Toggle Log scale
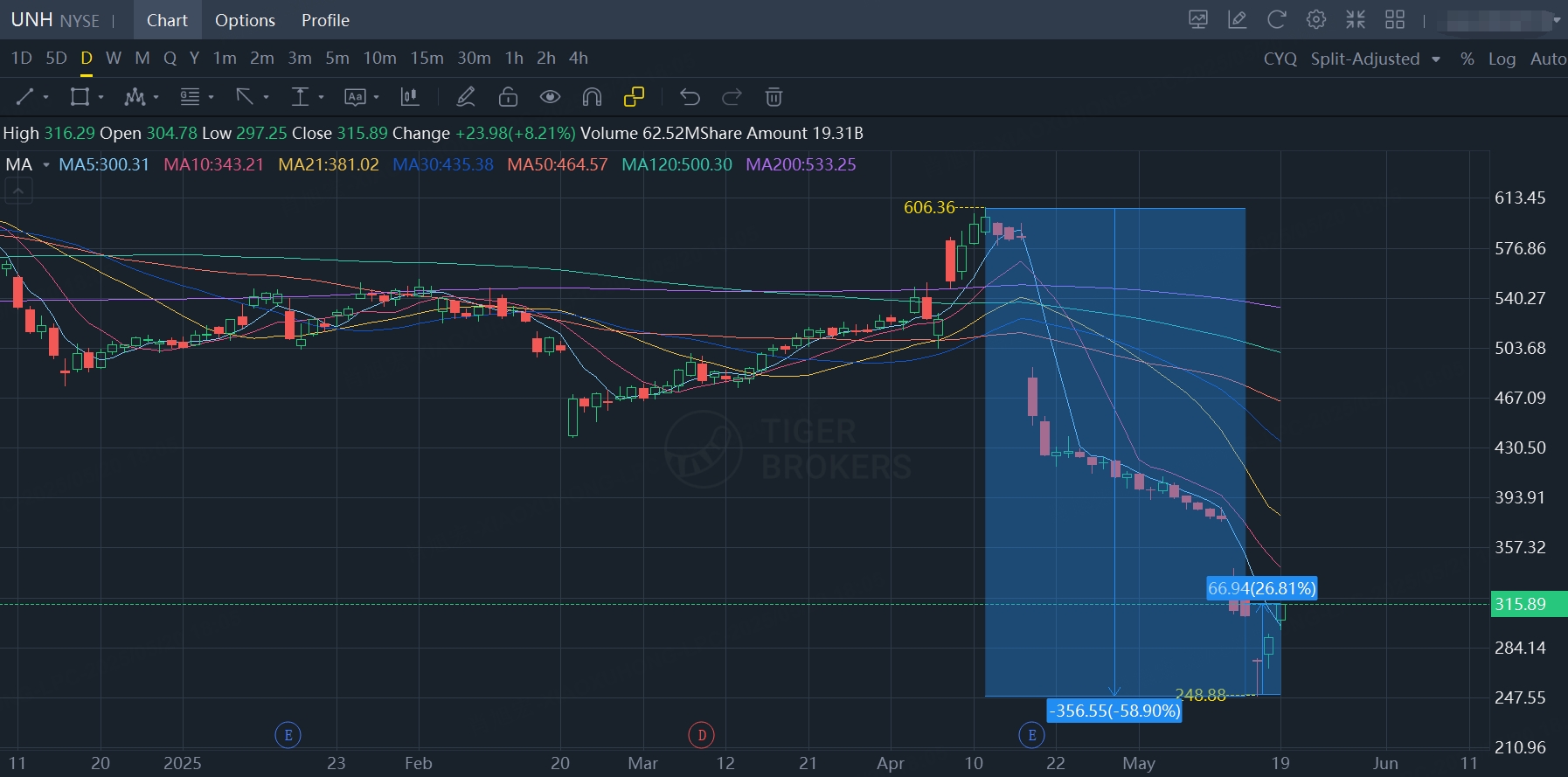This screenshot has width=1568, height=777. (x=1502, y=59)
